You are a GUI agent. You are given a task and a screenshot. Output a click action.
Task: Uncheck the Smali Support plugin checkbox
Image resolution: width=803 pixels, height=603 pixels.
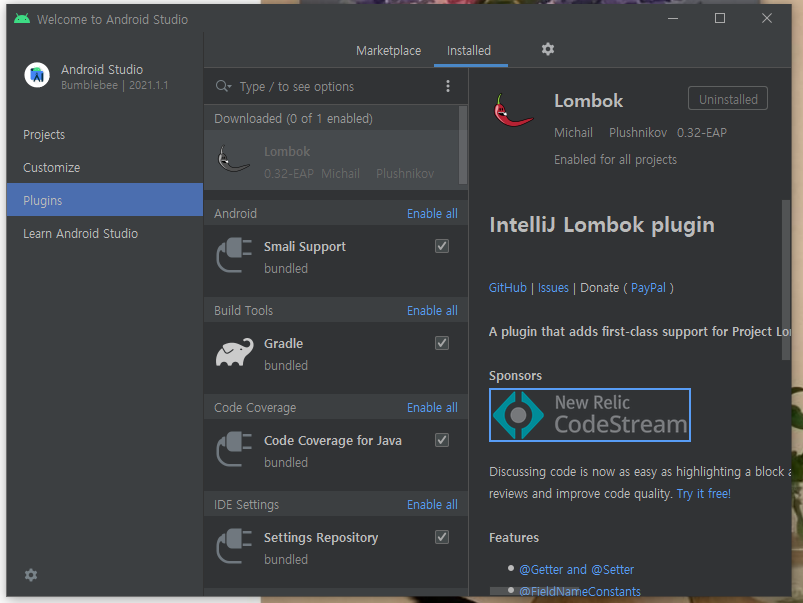tap(442, 246)
